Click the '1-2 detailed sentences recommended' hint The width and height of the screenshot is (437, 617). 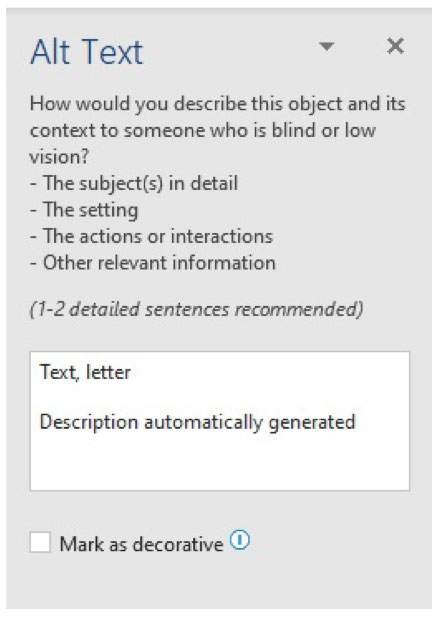coord(196,310)
